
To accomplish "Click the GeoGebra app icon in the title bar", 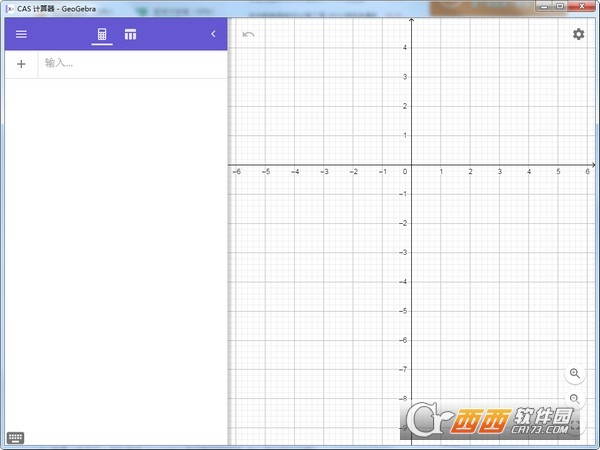I will 10,8.
